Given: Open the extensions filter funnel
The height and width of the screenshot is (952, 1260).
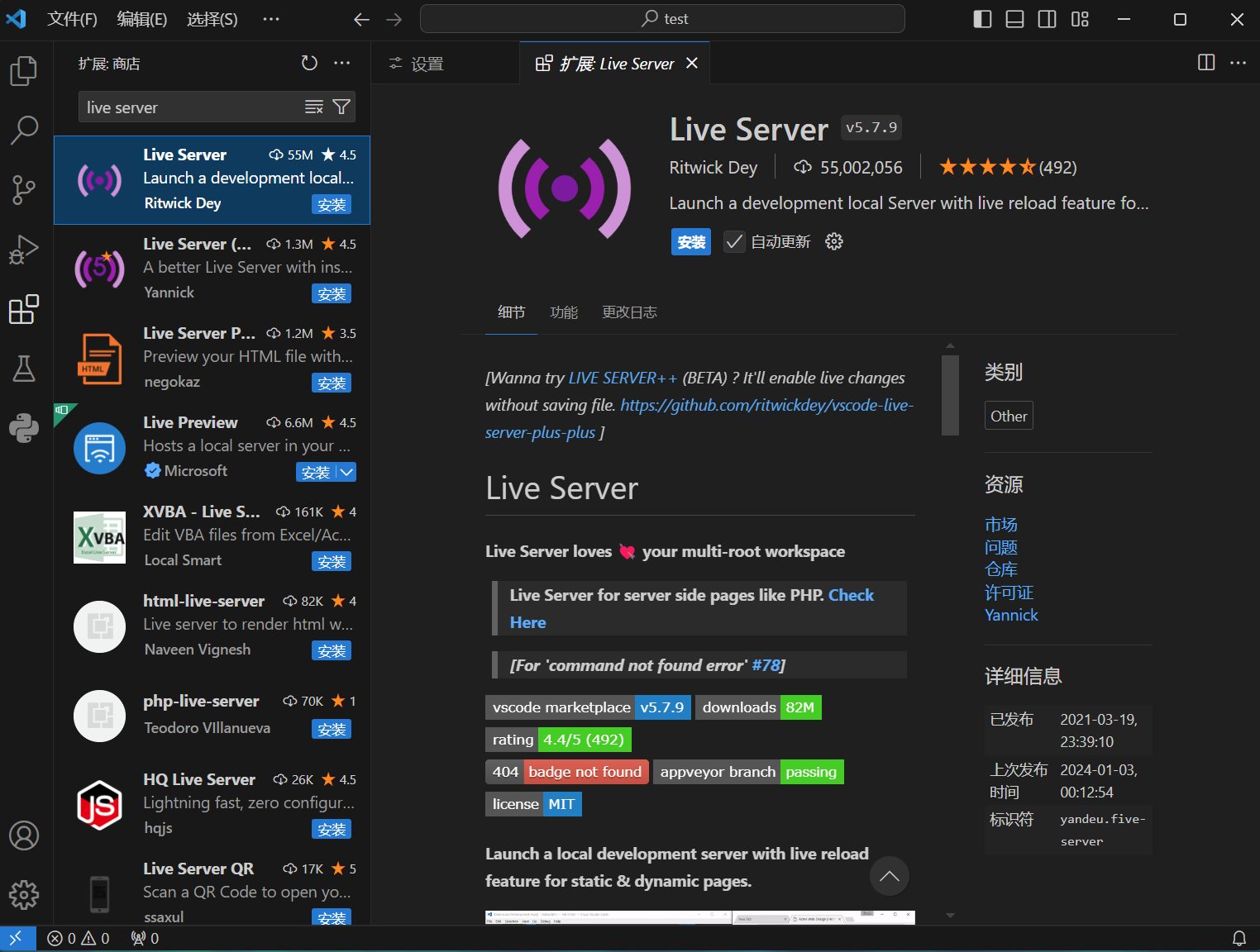Looking at the screenshot, I should [341, 107].
